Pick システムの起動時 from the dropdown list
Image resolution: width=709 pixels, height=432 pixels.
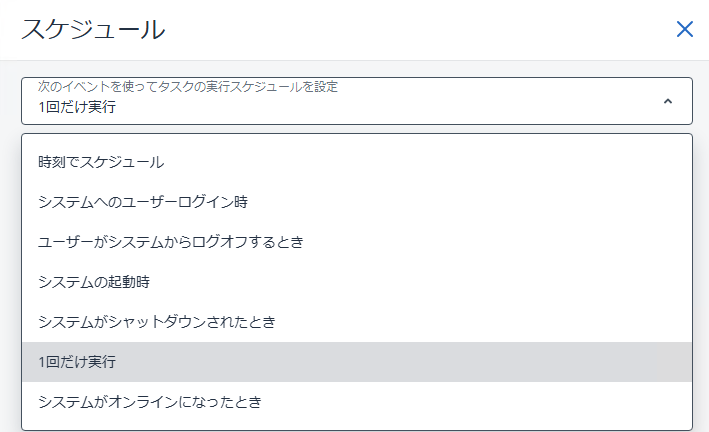coord(94,281)
